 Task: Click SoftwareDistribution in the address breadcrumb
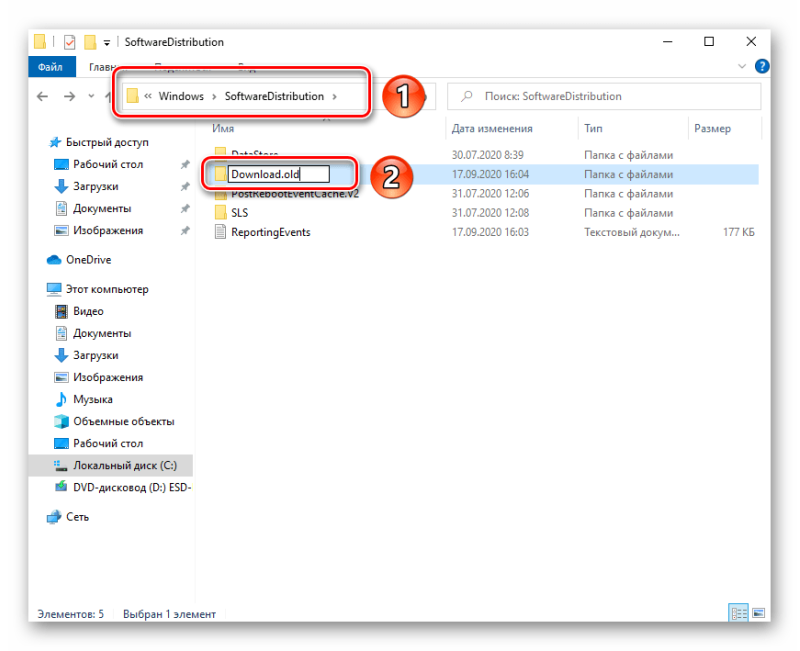274,96
